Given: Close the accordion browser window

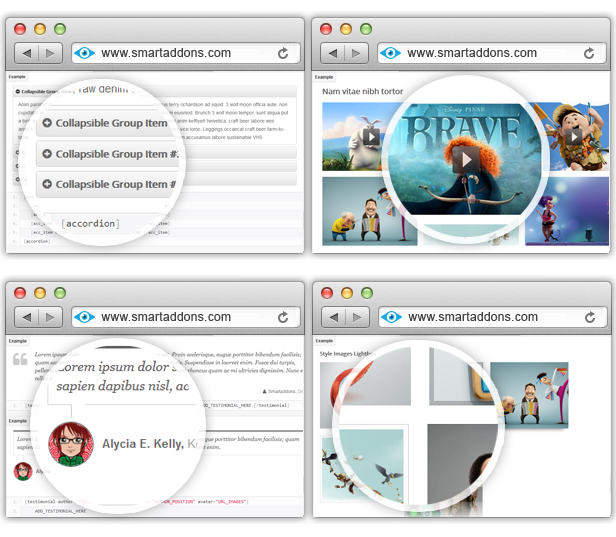Looking at the screenshot, I should pos(20,29).
